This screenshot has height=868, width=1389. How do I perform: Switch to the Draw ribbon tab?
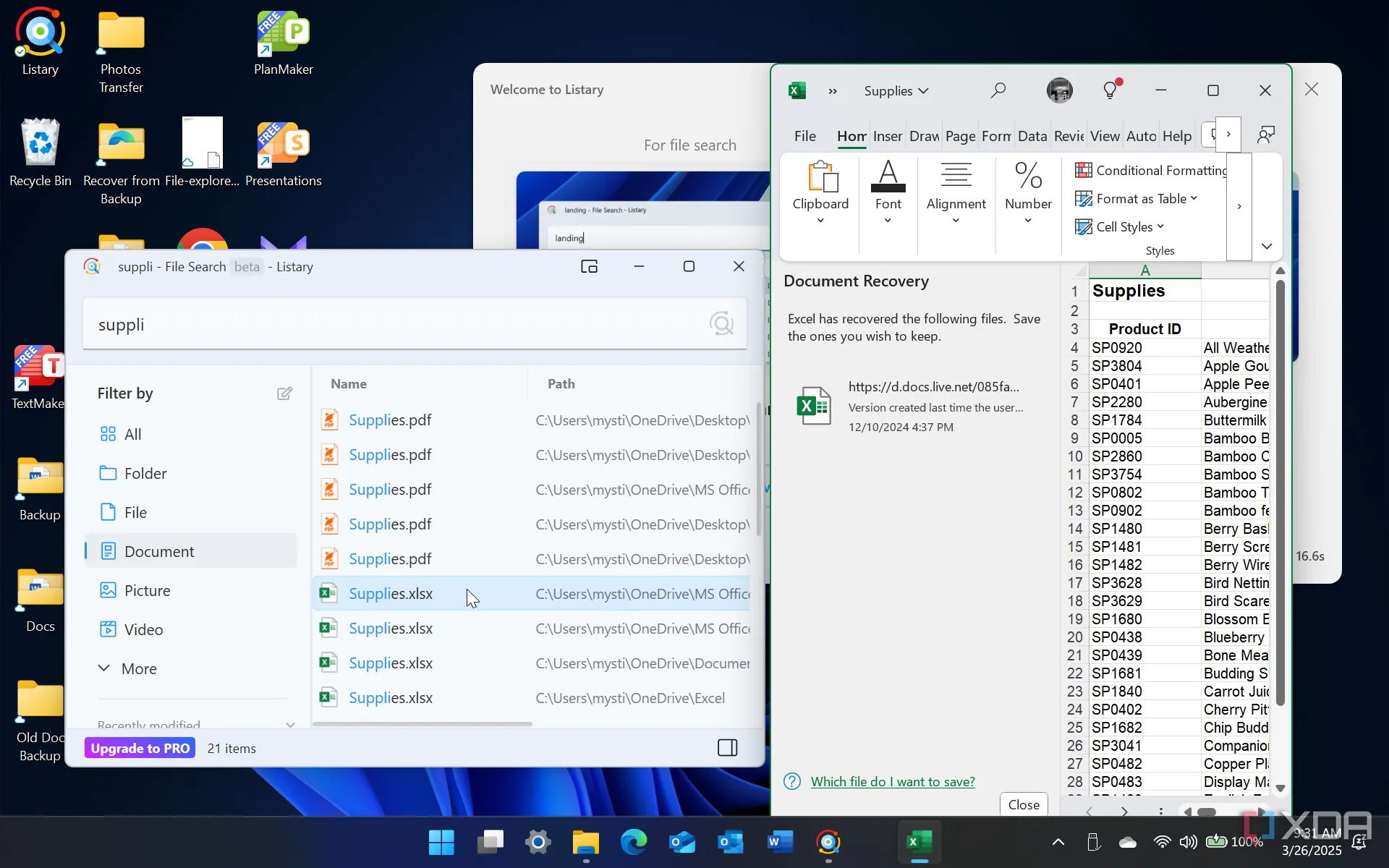pos(925,136)
